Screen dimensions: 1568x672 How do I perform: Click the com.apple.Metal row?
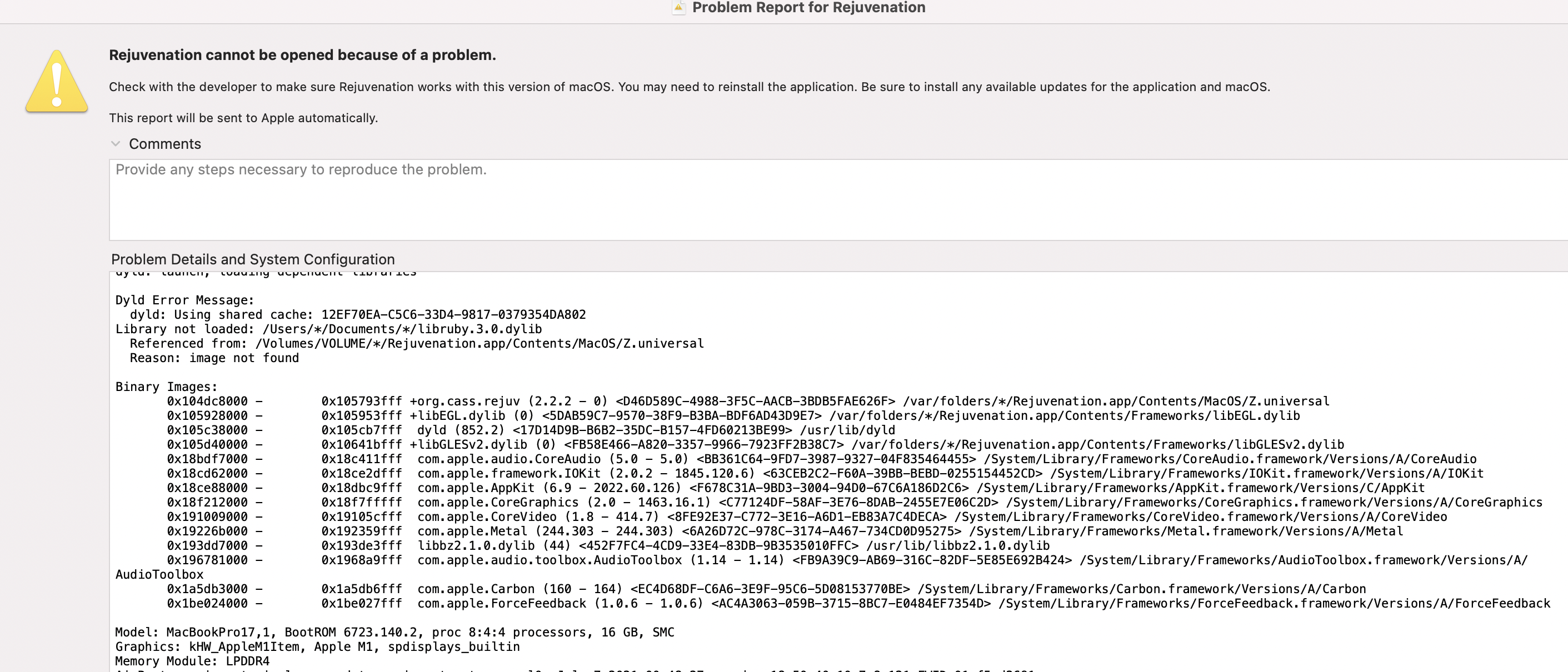(785, 531)
